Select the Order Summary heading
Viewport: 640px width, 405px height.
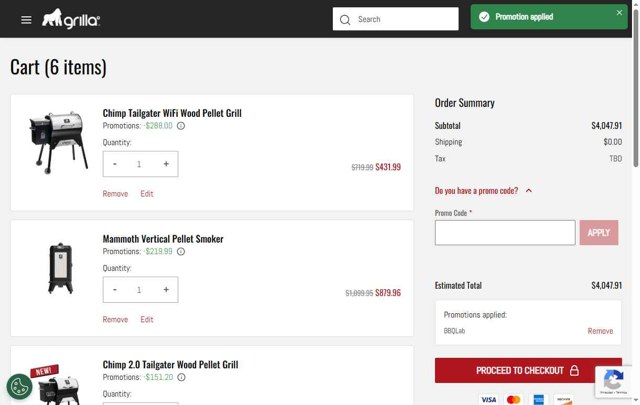[x=464, y=103]
